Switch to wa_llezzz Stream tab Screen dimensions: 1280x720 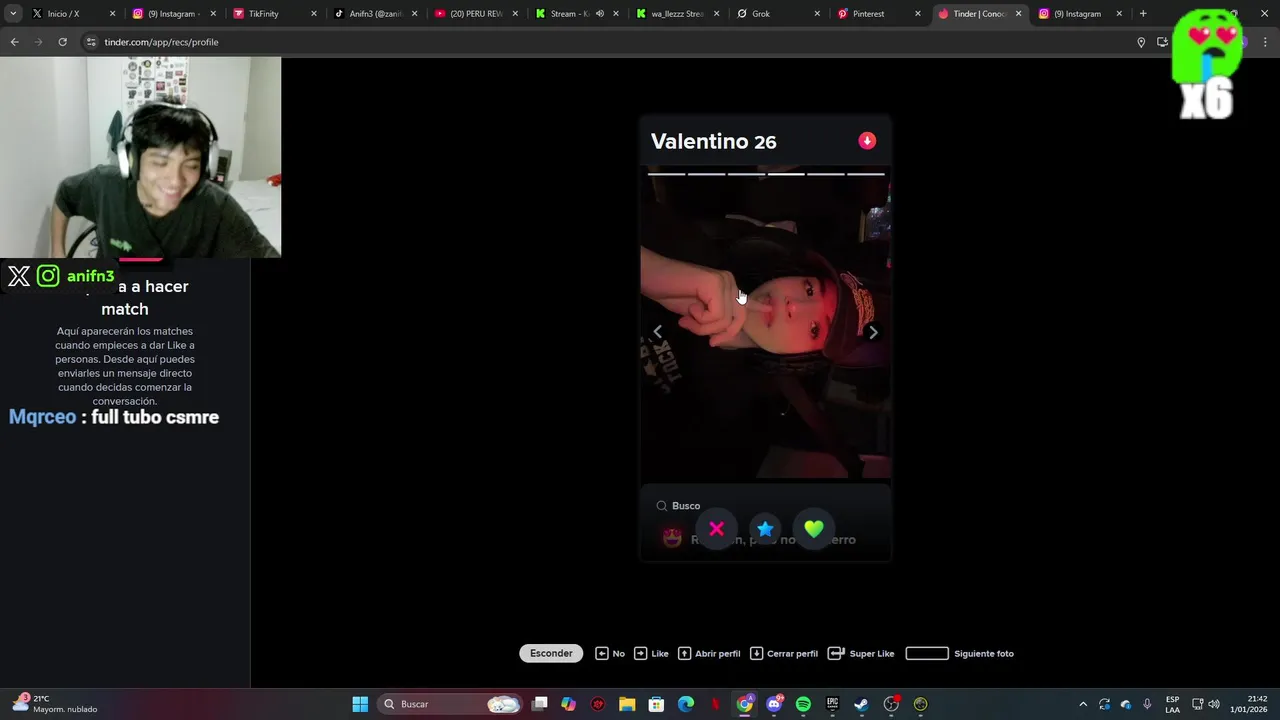678,14
